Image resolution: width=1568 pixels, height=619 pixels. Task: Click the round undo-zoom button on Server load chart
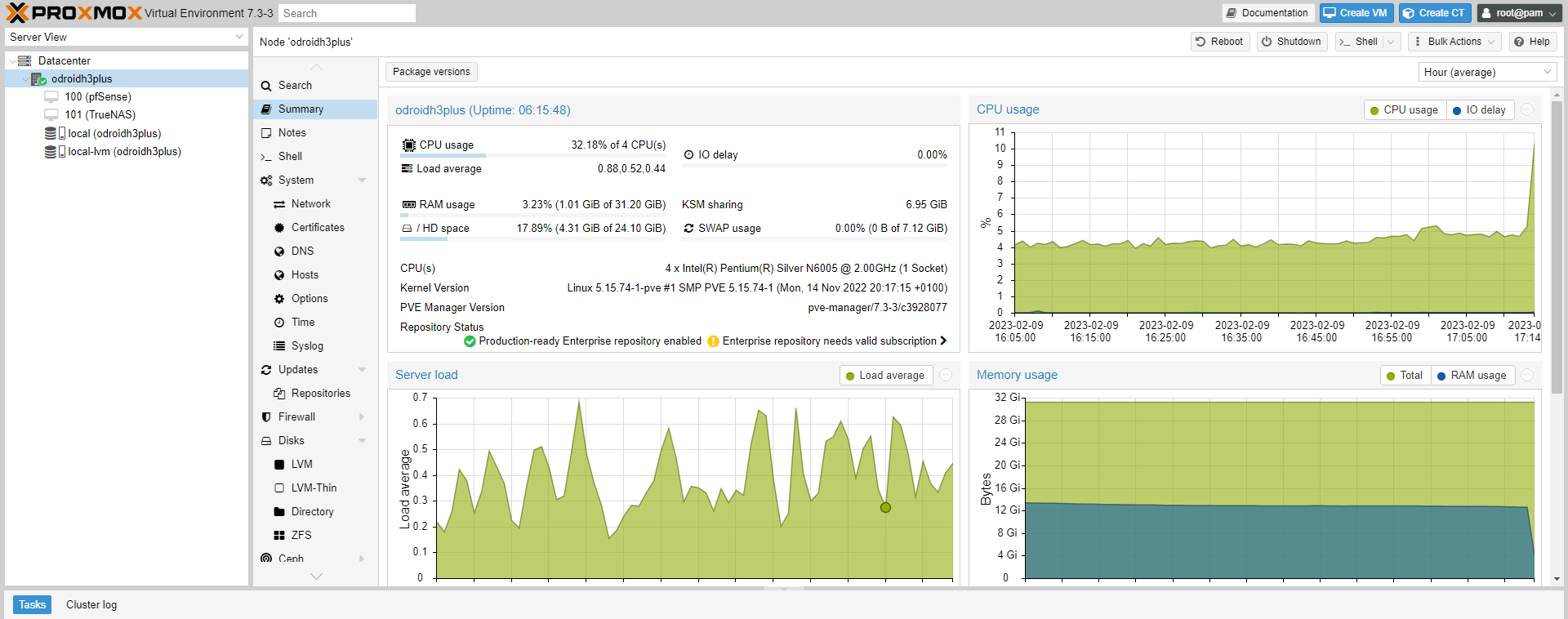click(x=946, y=375)
